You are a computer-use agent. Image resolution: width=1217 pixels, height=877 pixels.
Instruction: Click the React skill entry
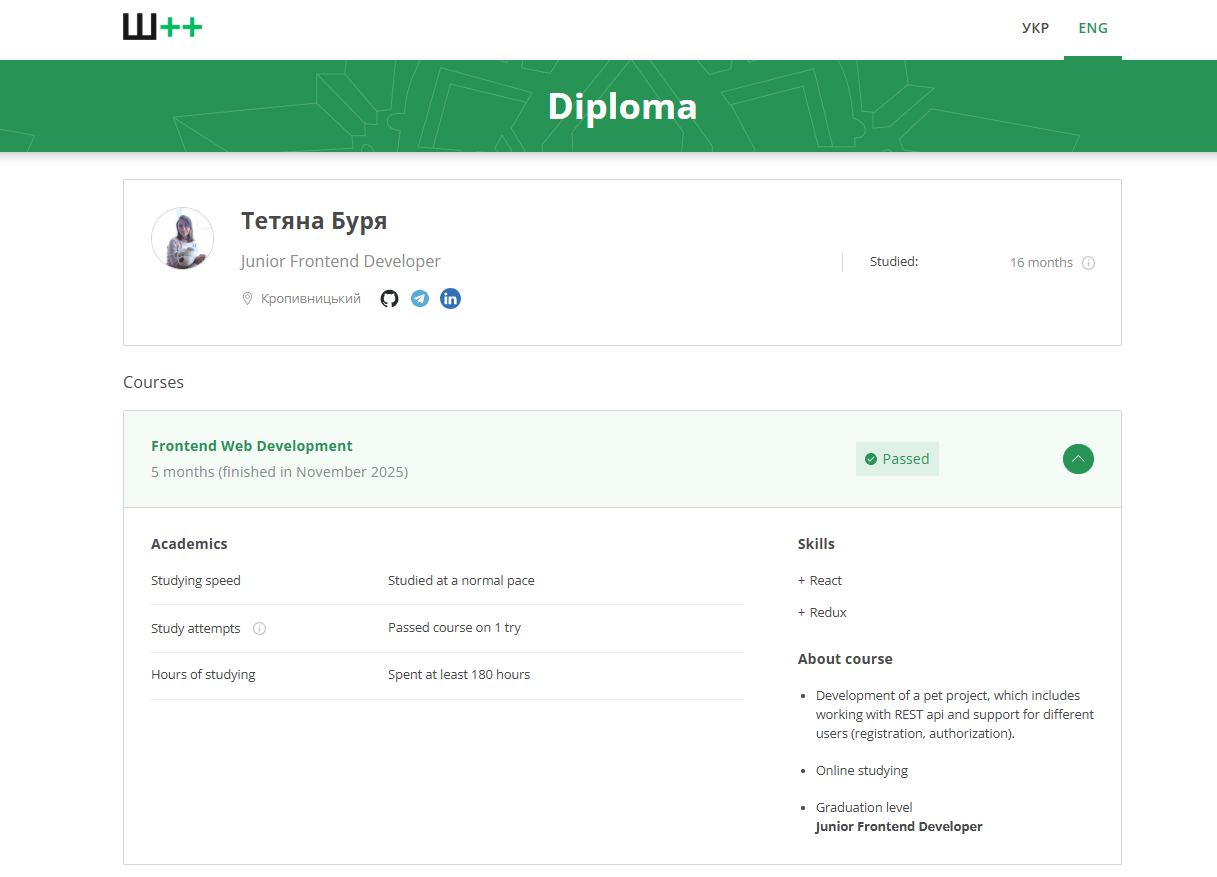click(825, 581)
